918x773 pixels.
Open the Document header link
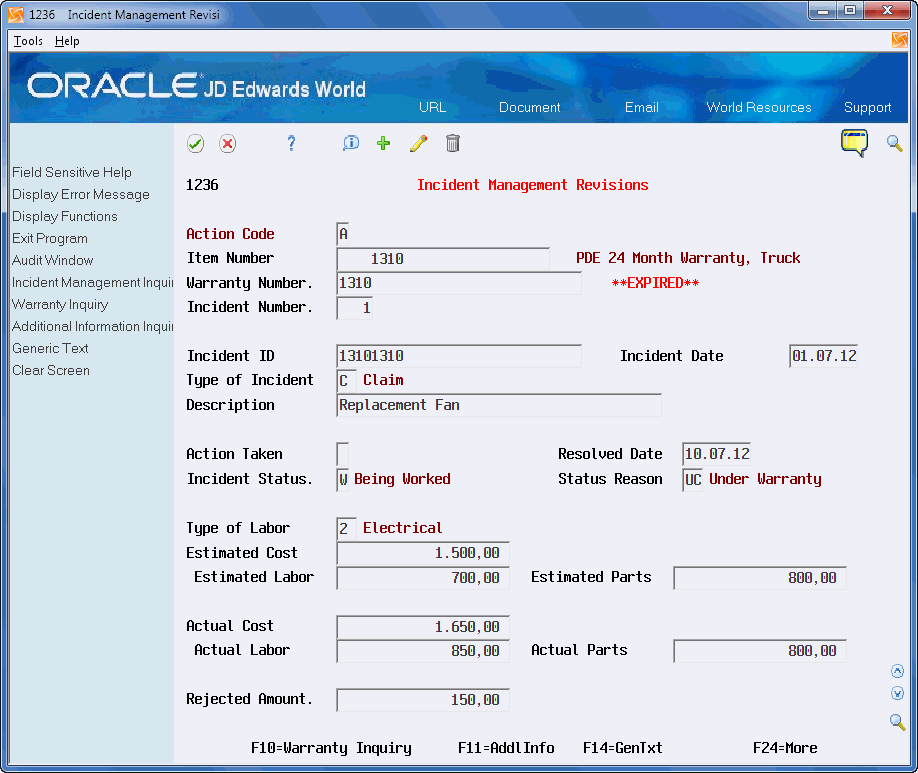click(x=529, y=107)
